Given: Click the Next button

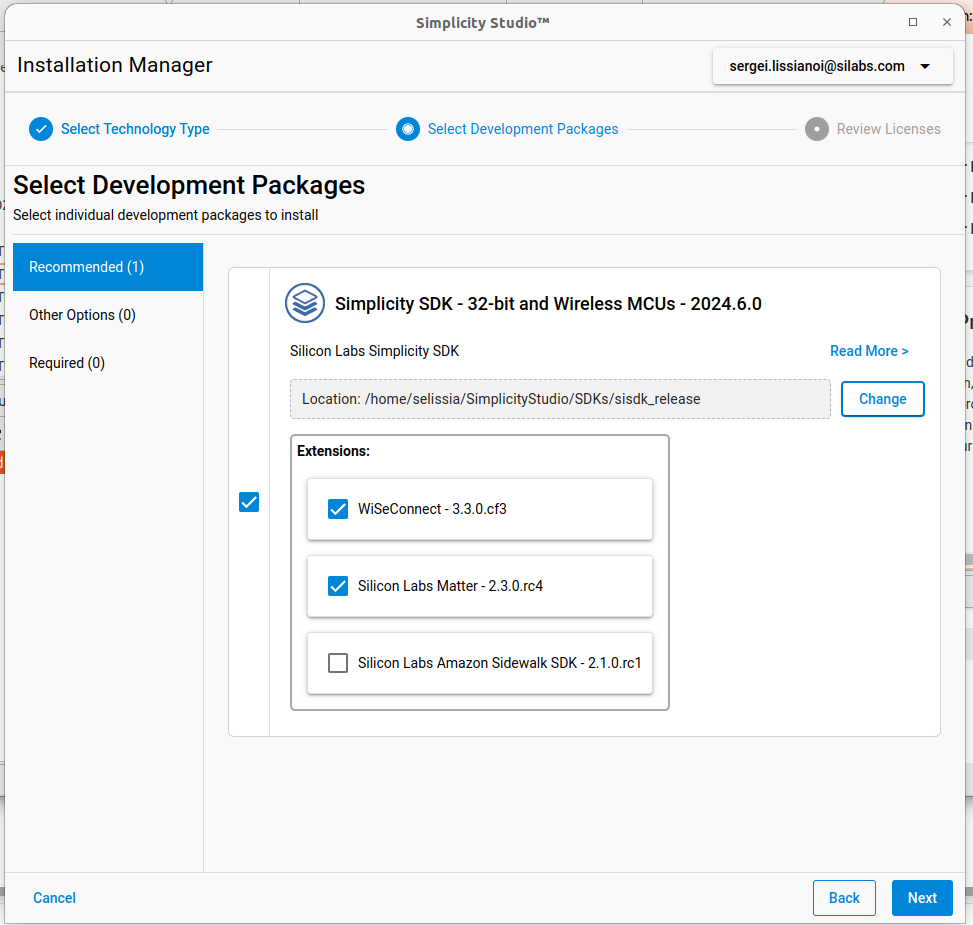Looking at the screenshot, I should (x=922, y=898).
